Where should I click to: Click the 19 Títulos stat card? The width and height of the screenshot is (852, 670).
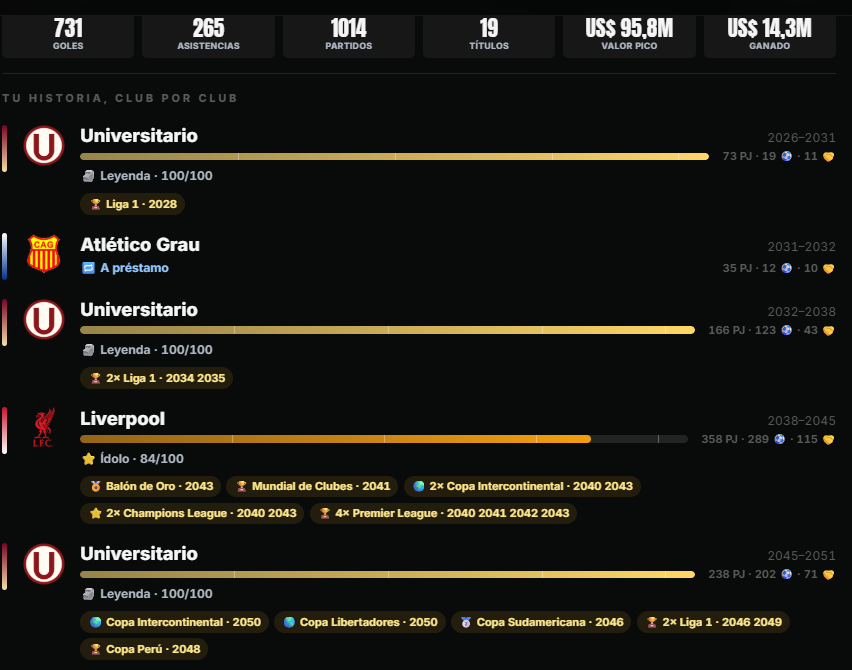point(489,36)
